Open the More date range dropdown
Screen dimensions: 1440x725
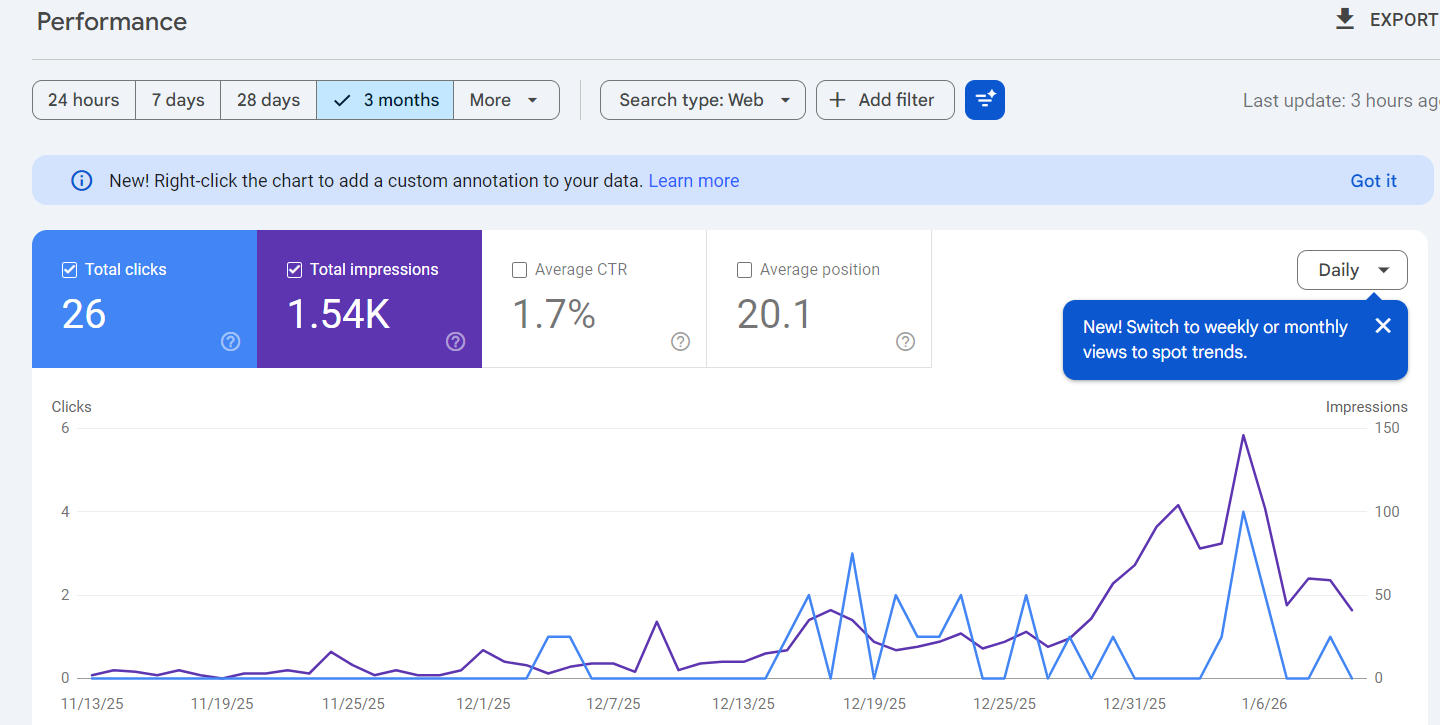coord(505,100)
